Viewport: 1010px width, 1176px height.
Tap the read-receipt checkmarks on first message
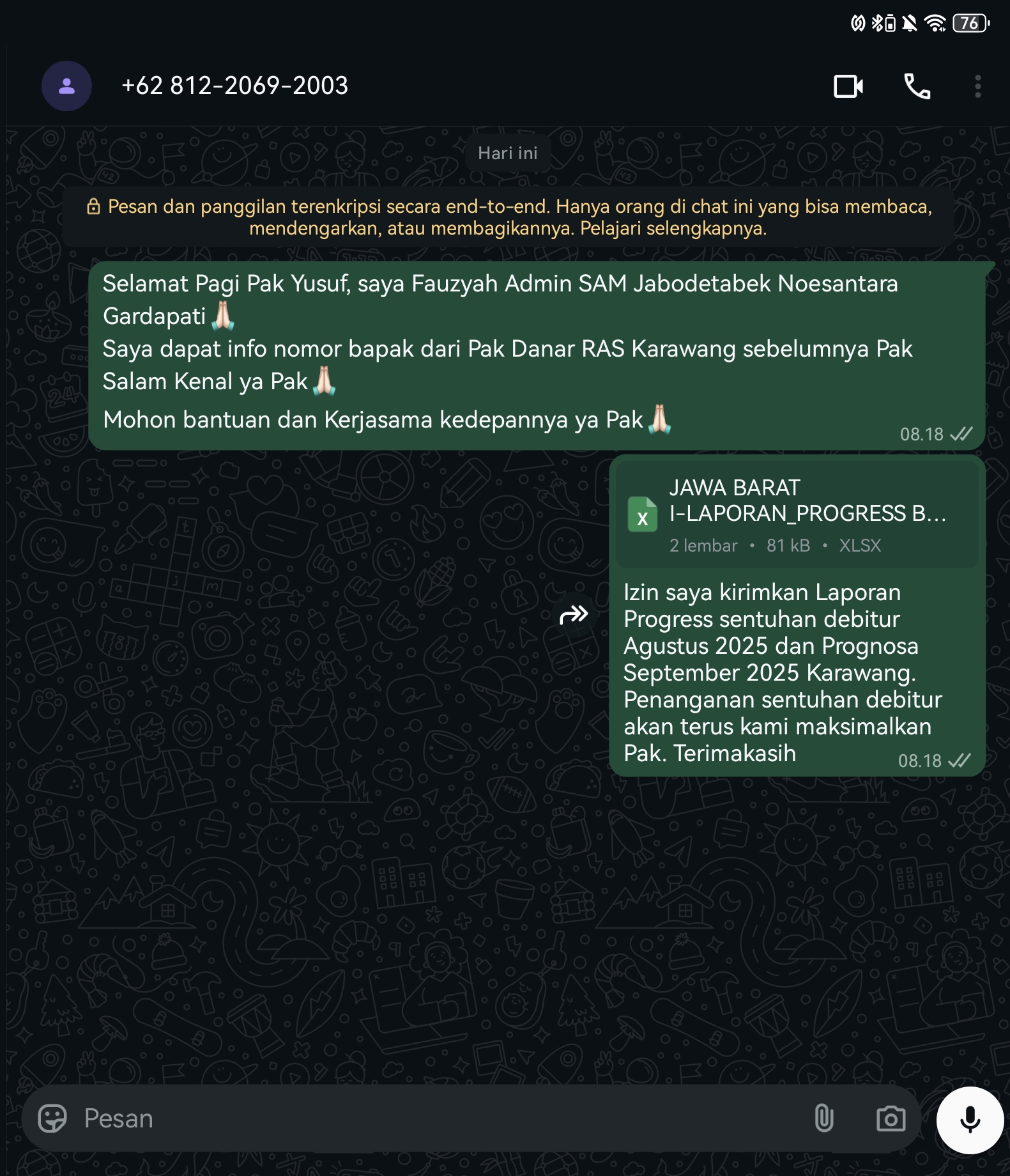961,435
